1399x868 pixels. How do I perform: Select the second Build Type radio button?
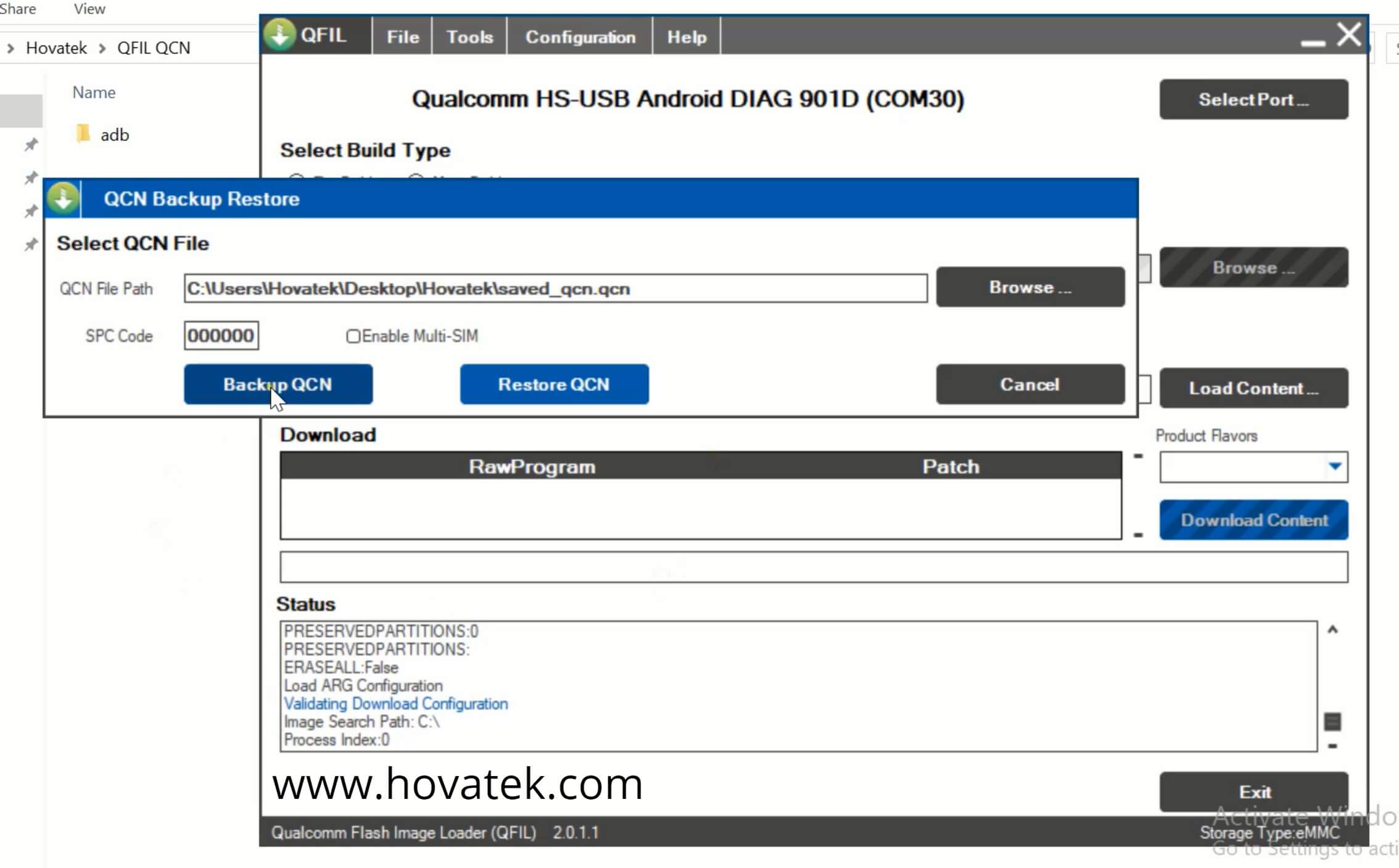click(415, 179)
